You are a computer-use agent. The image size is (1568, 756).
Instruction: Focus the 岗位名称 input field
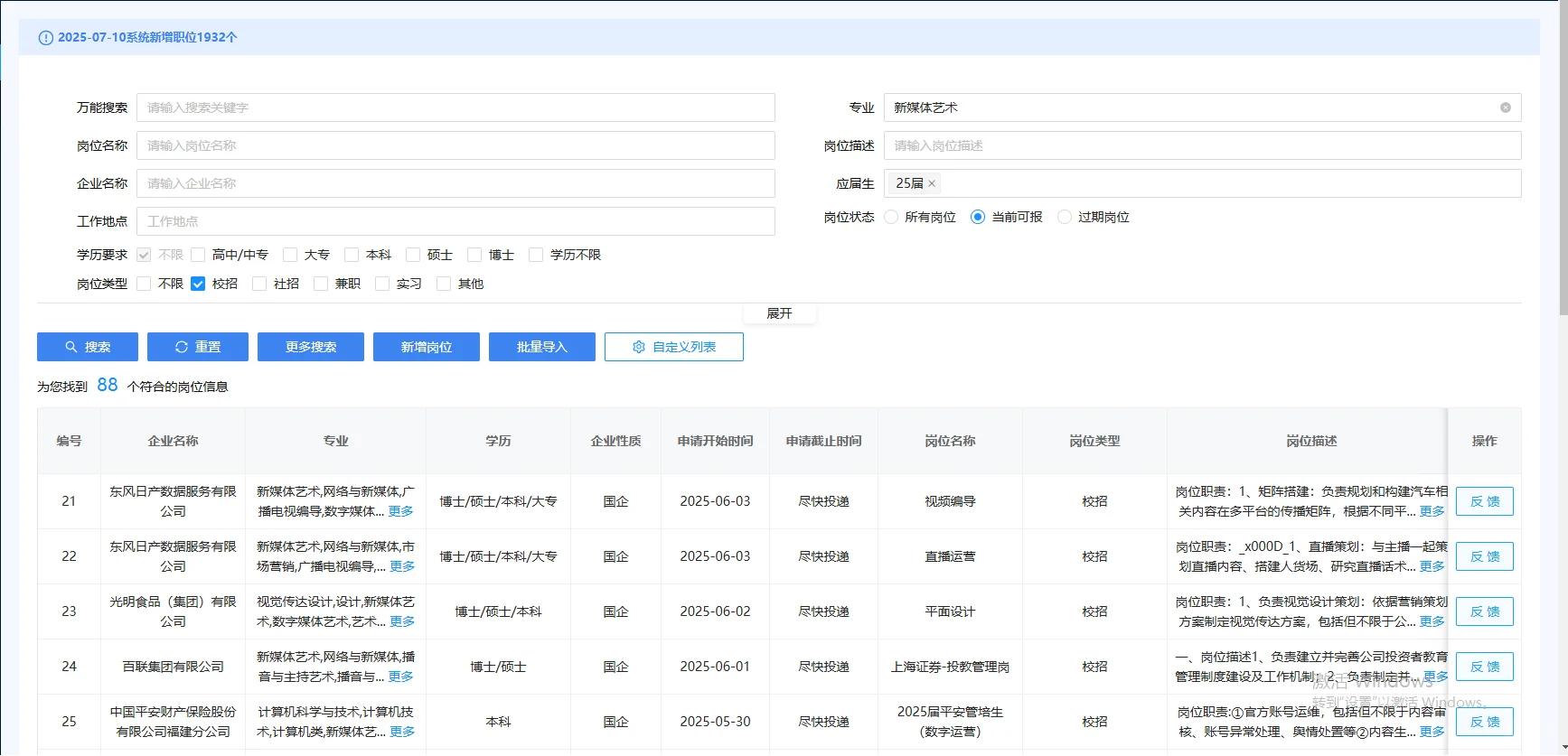[455, 145]
